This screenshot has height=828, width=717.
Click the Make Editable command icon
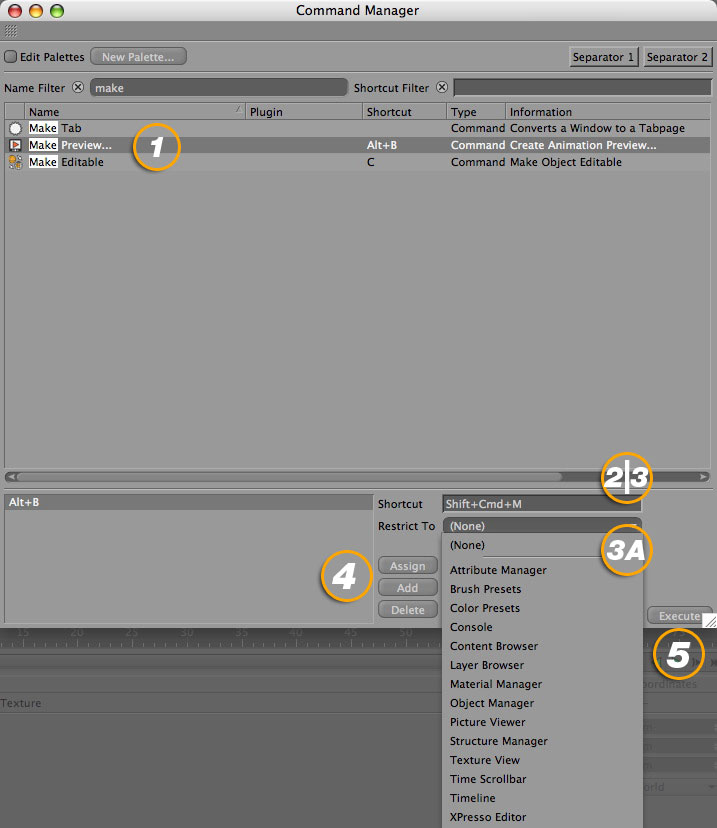15,162
